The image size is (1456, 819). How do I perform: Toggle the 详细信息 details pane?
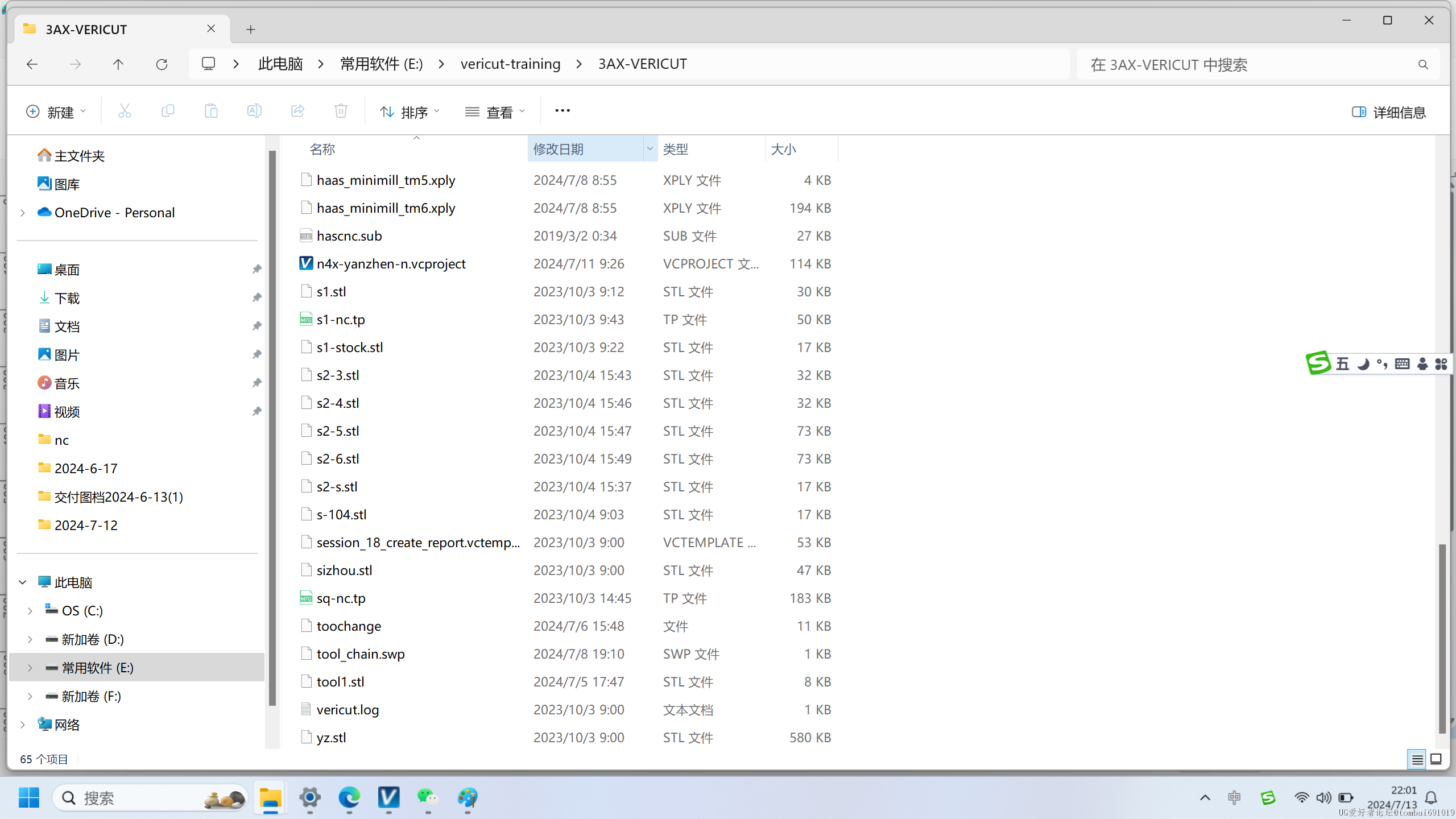[1388, 112]
